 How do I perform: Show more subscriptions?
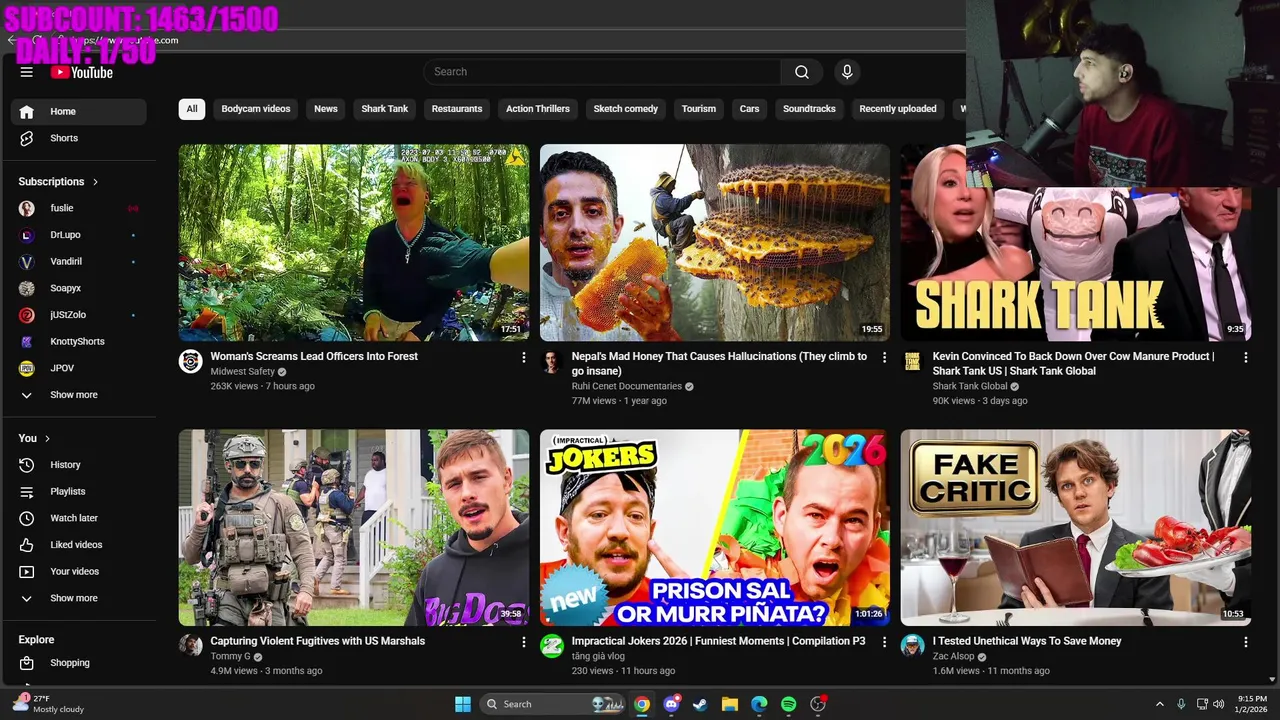tap(79, 395)
